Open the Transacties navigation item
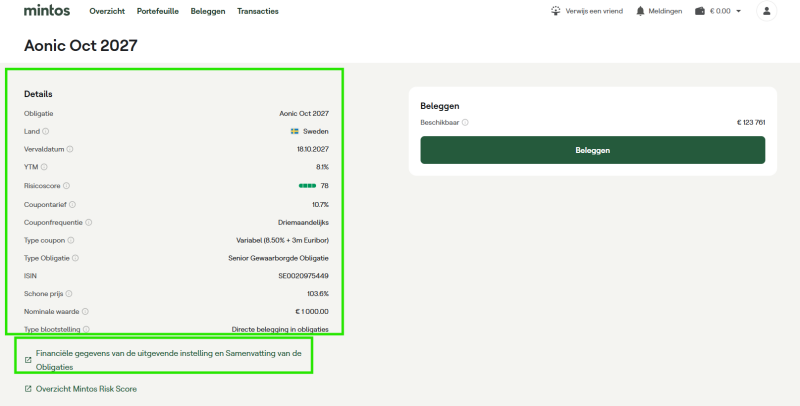Viewport: 800px width, 406px height. click(x=258, y=11)
